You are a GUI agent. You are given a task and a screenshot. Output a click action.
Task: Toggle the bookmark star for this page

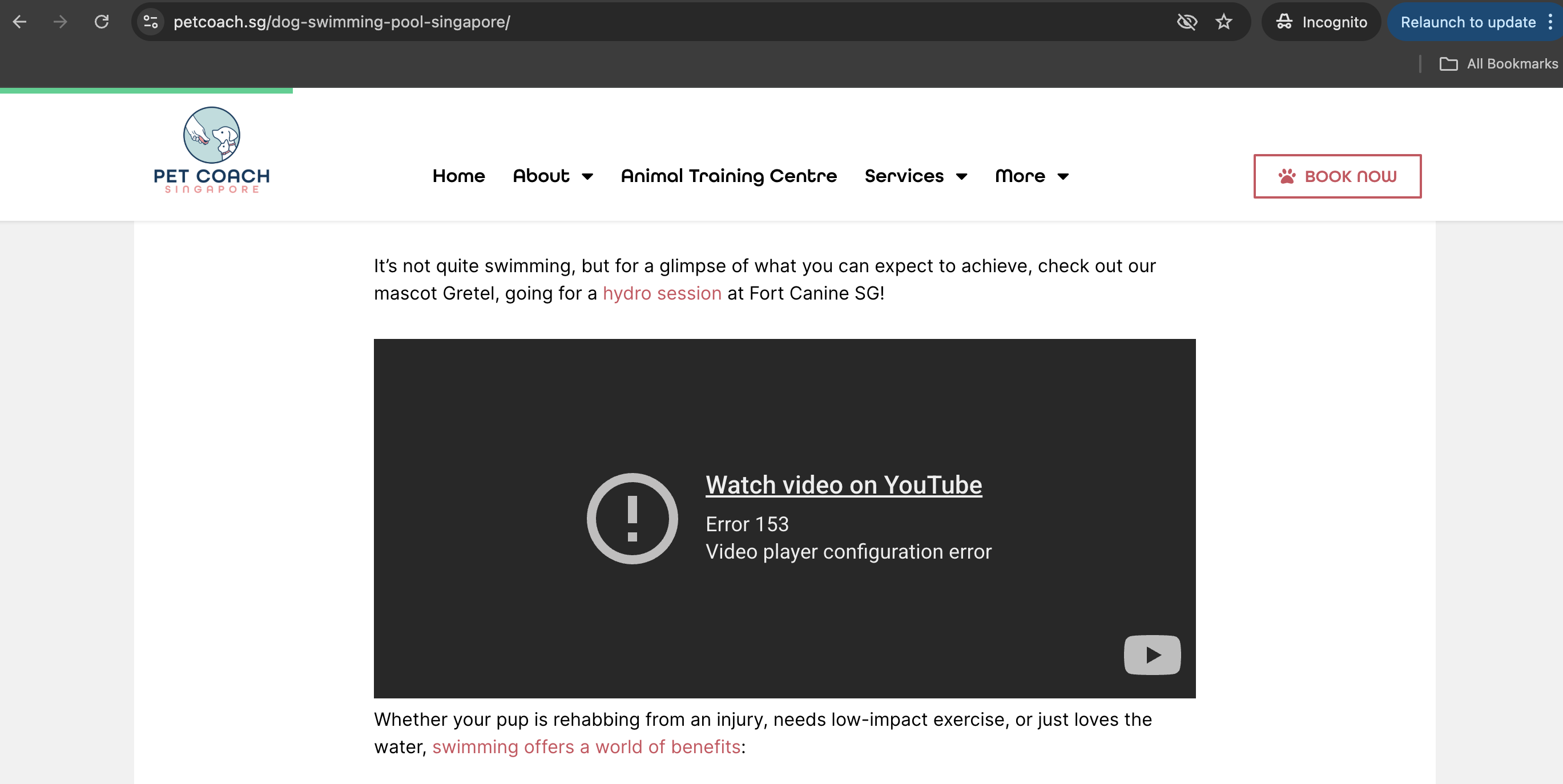(1223, 22)
